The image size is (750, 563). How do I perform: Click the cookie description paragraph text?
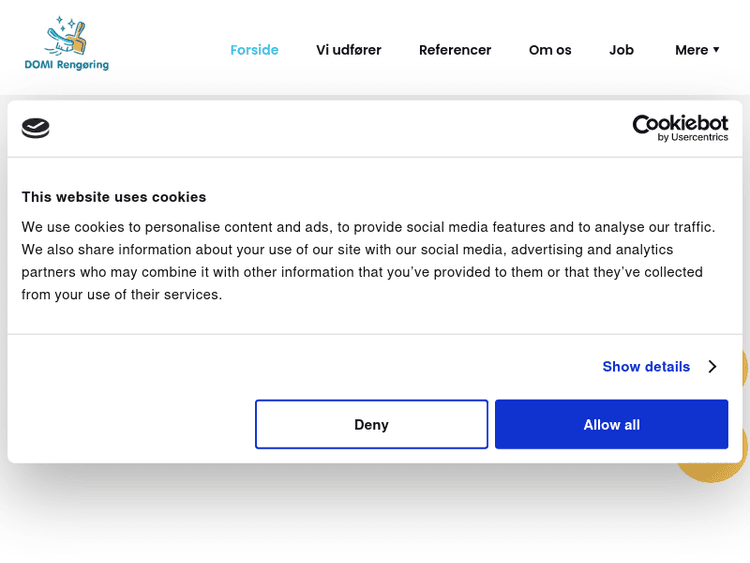click(x=368, y=261)
